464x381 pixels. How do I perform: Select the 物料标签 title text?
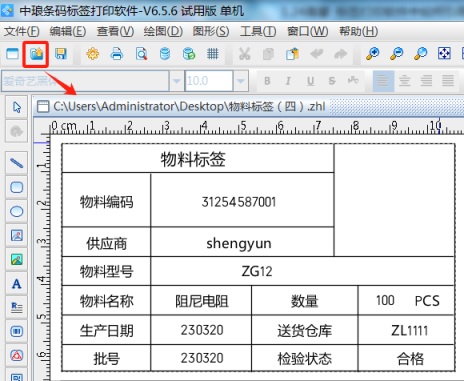click(193, 159)
